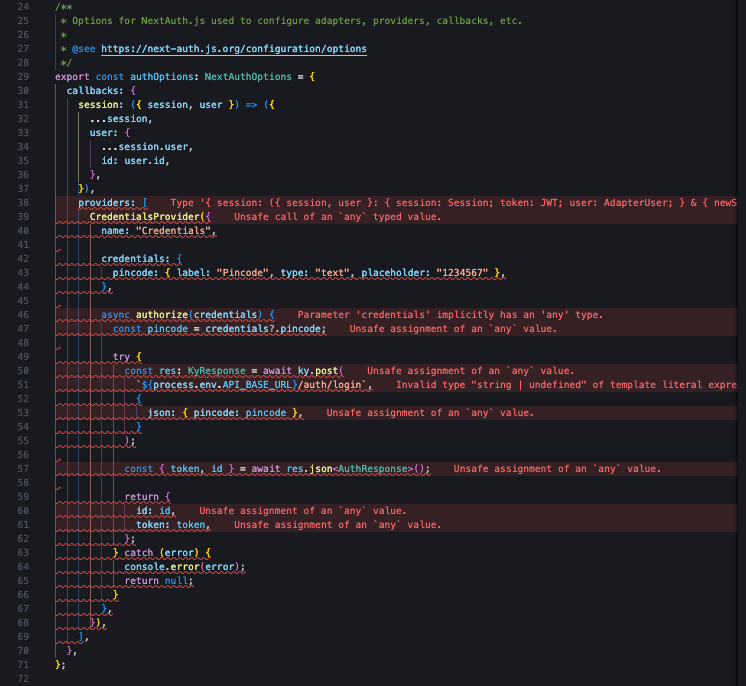Click the 'callbacks:' property on line 30
Image resolution: width=746 pixels, height=686 pixels.
(95, 90)
